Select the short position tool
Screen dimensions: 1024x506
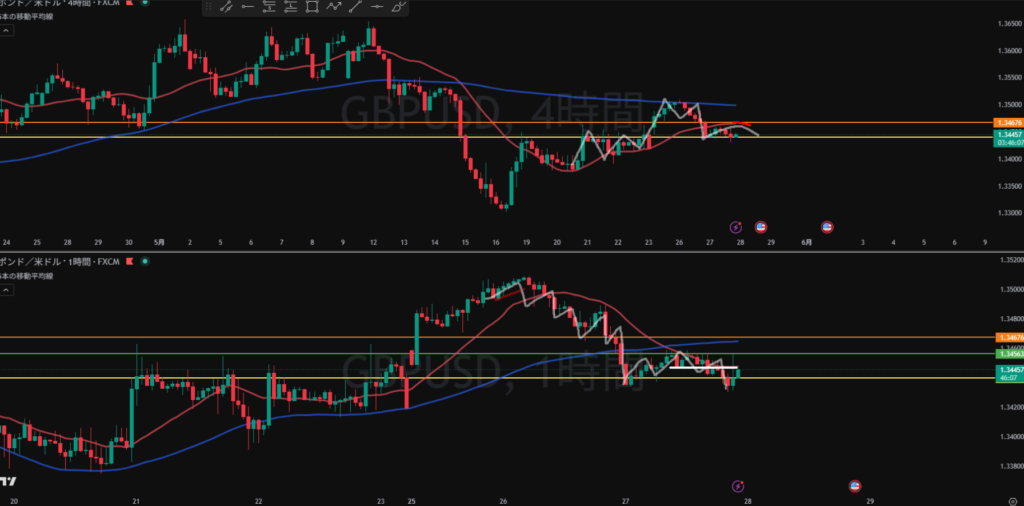point(269,7)
